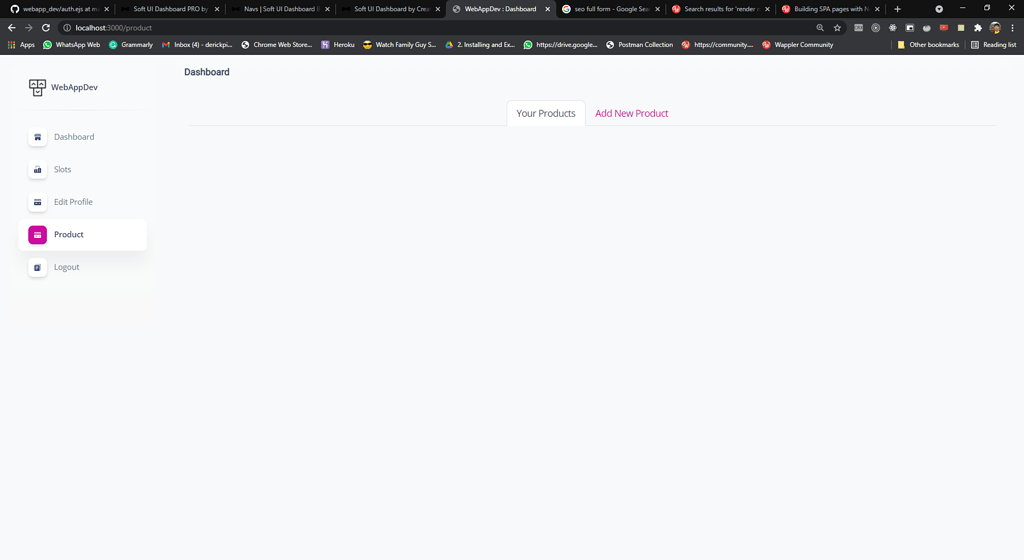Open the Postman Collection bookmark

[639, 45]
